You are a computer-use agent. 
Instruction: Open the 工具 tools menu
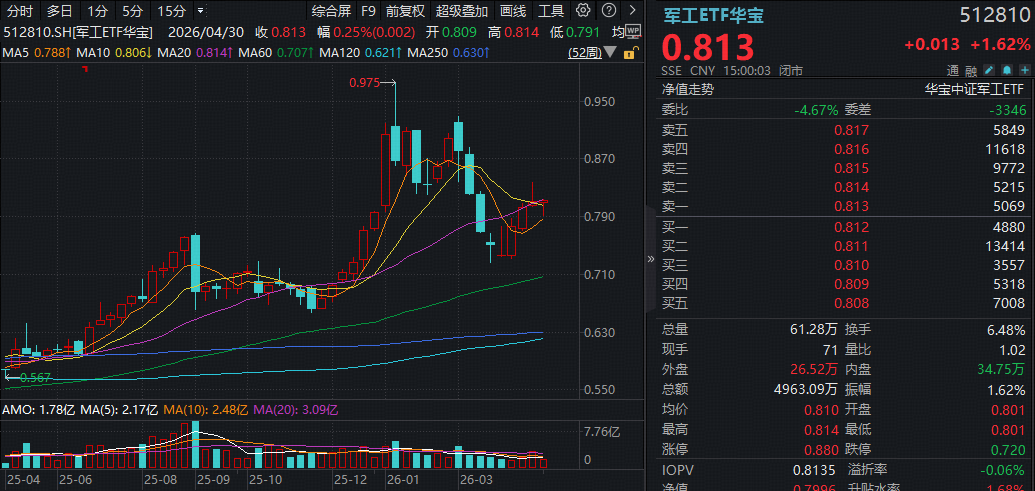[551, 12]
